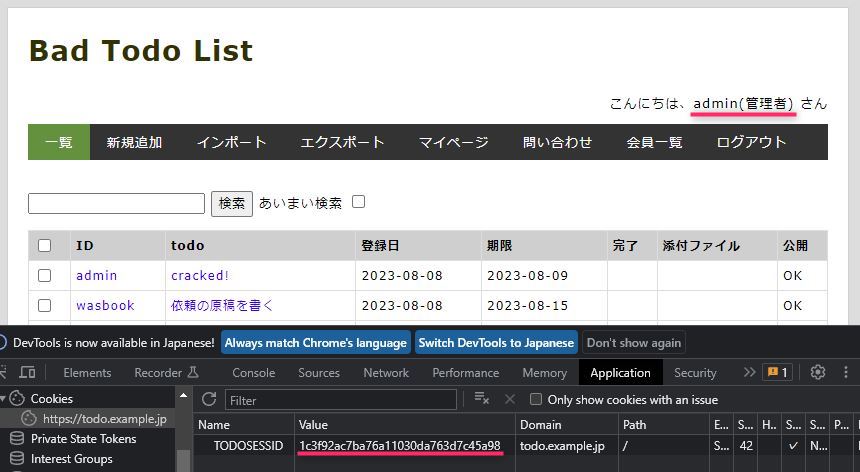Click the admin(管理者) username text
Screen dimensions: 860x472
[x=743, y=104]
